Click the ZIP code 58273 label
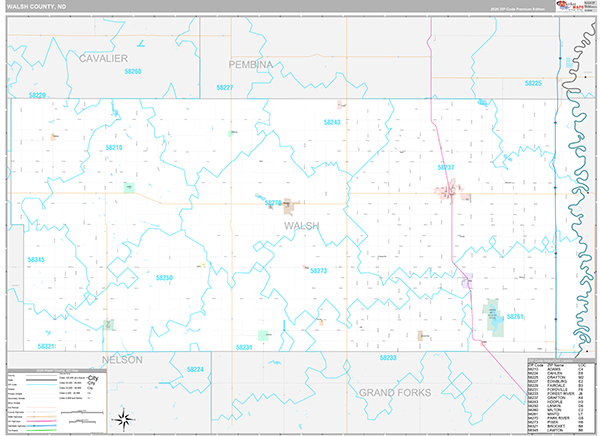This screenshot has height=436, width=600. (x=318, y=271)
